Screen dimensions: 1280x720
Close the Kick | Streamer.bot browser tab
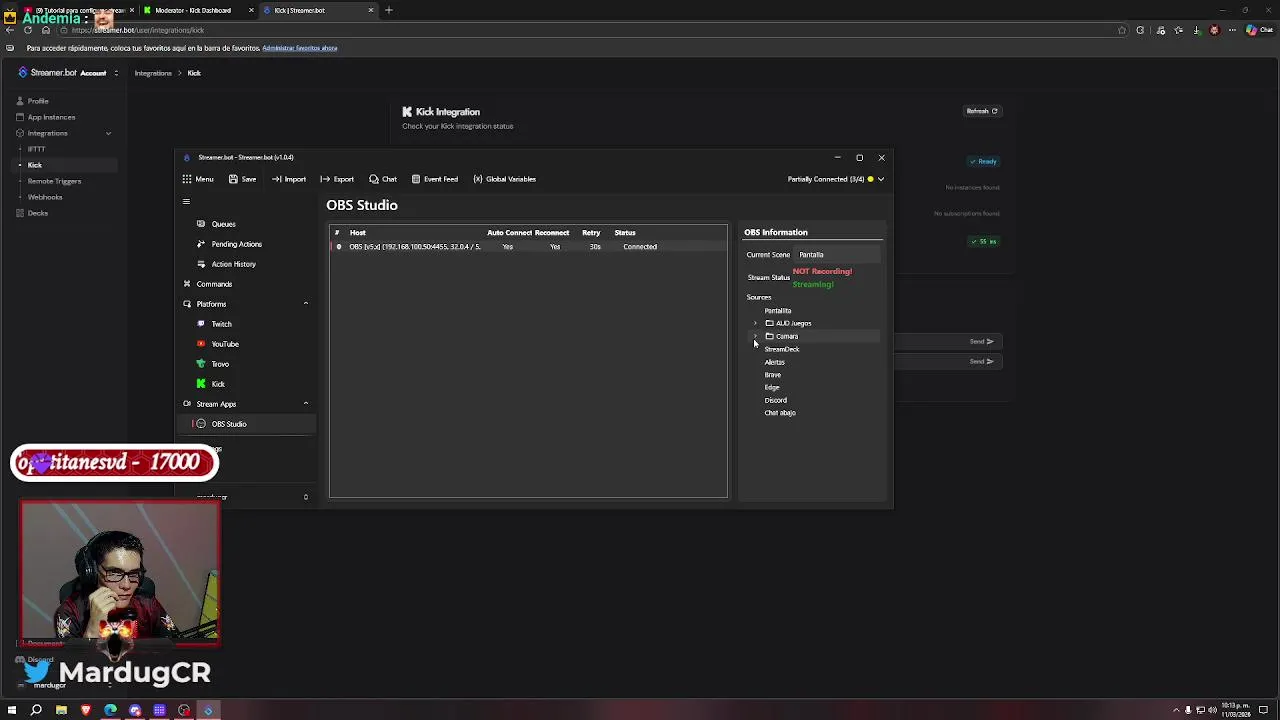pos(371,10)
